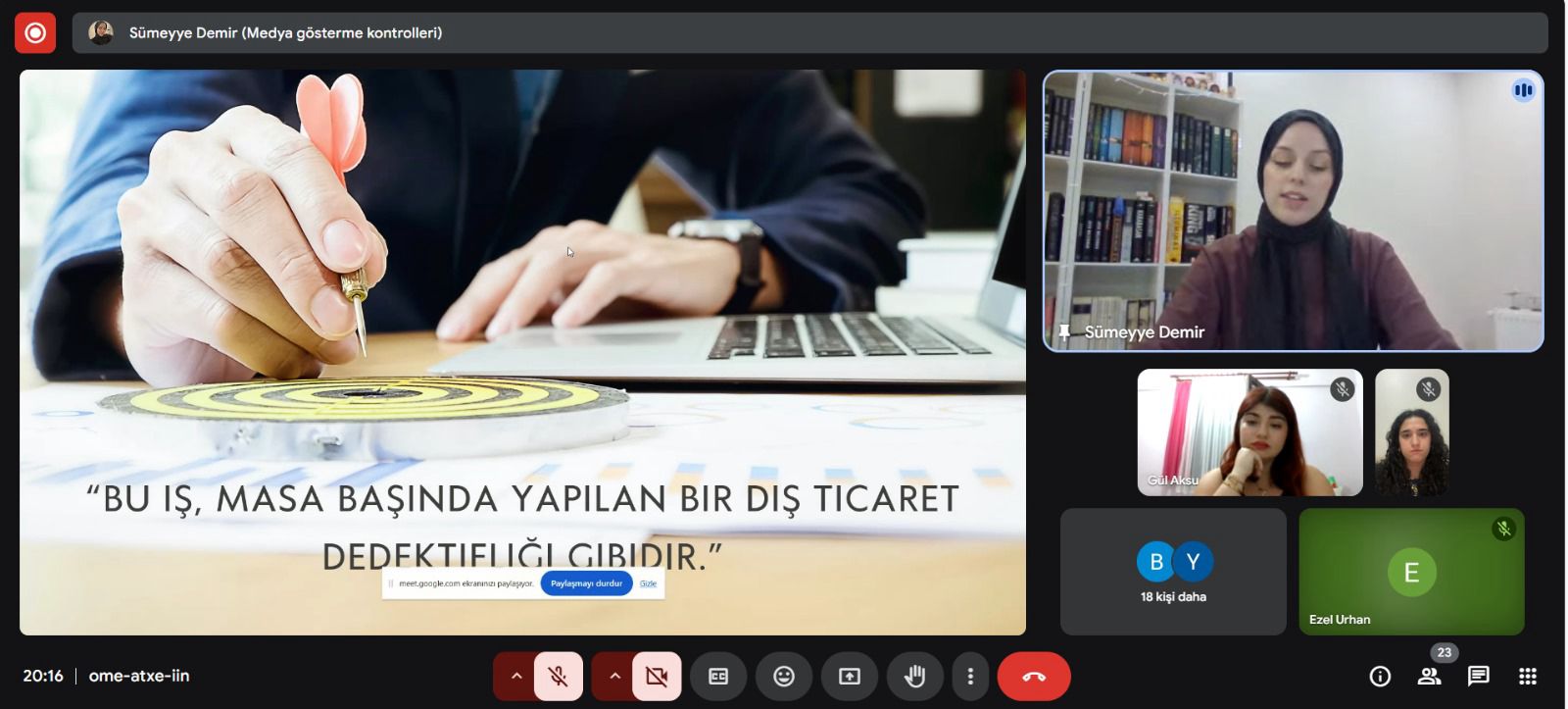Select Gül Aksu's video tile
1568x709 pixels.
click(x=1249, y=432)
